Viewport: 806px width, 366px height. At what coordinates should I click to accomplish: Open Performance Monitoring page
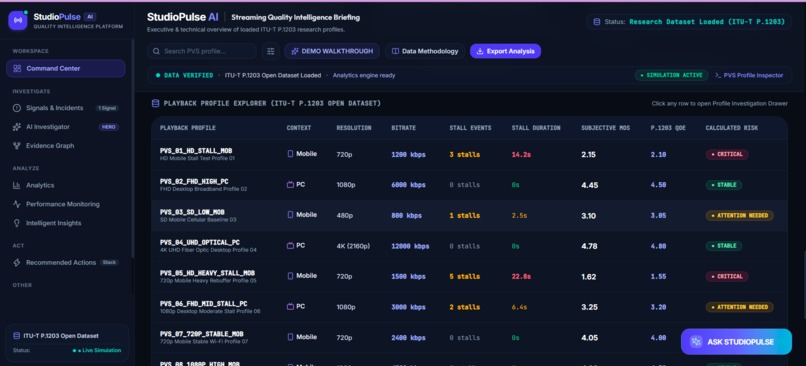(66, 204)
